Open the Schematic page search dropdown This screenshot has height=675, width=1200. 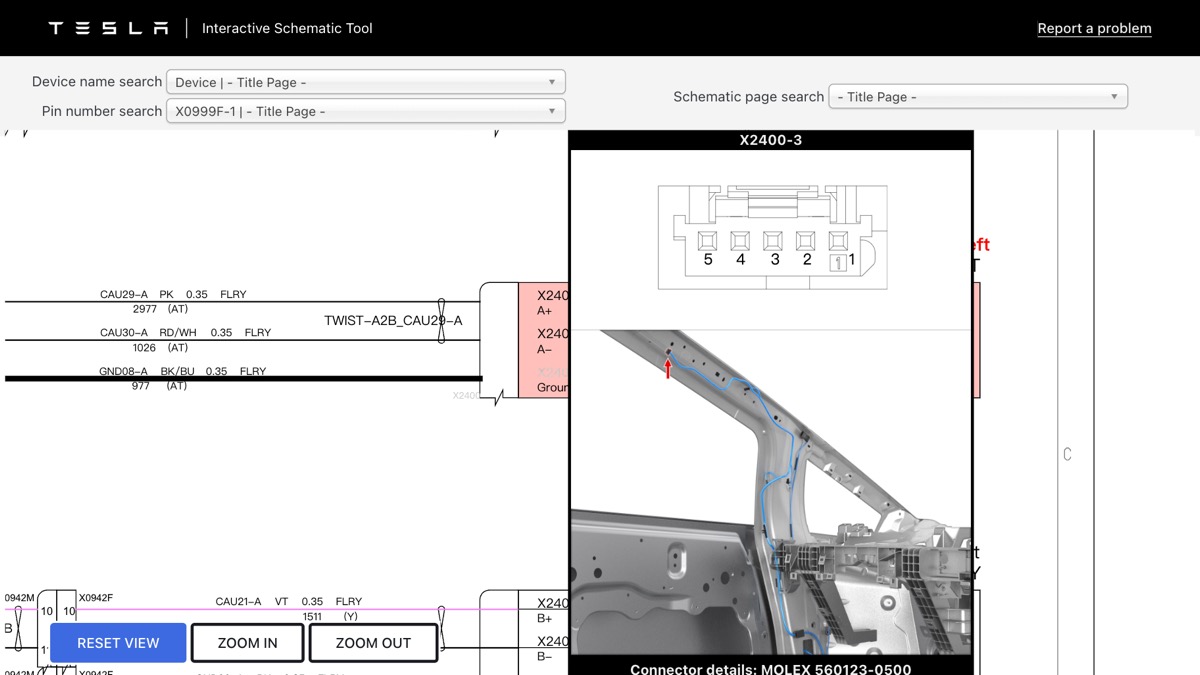(x=978, y=96)
